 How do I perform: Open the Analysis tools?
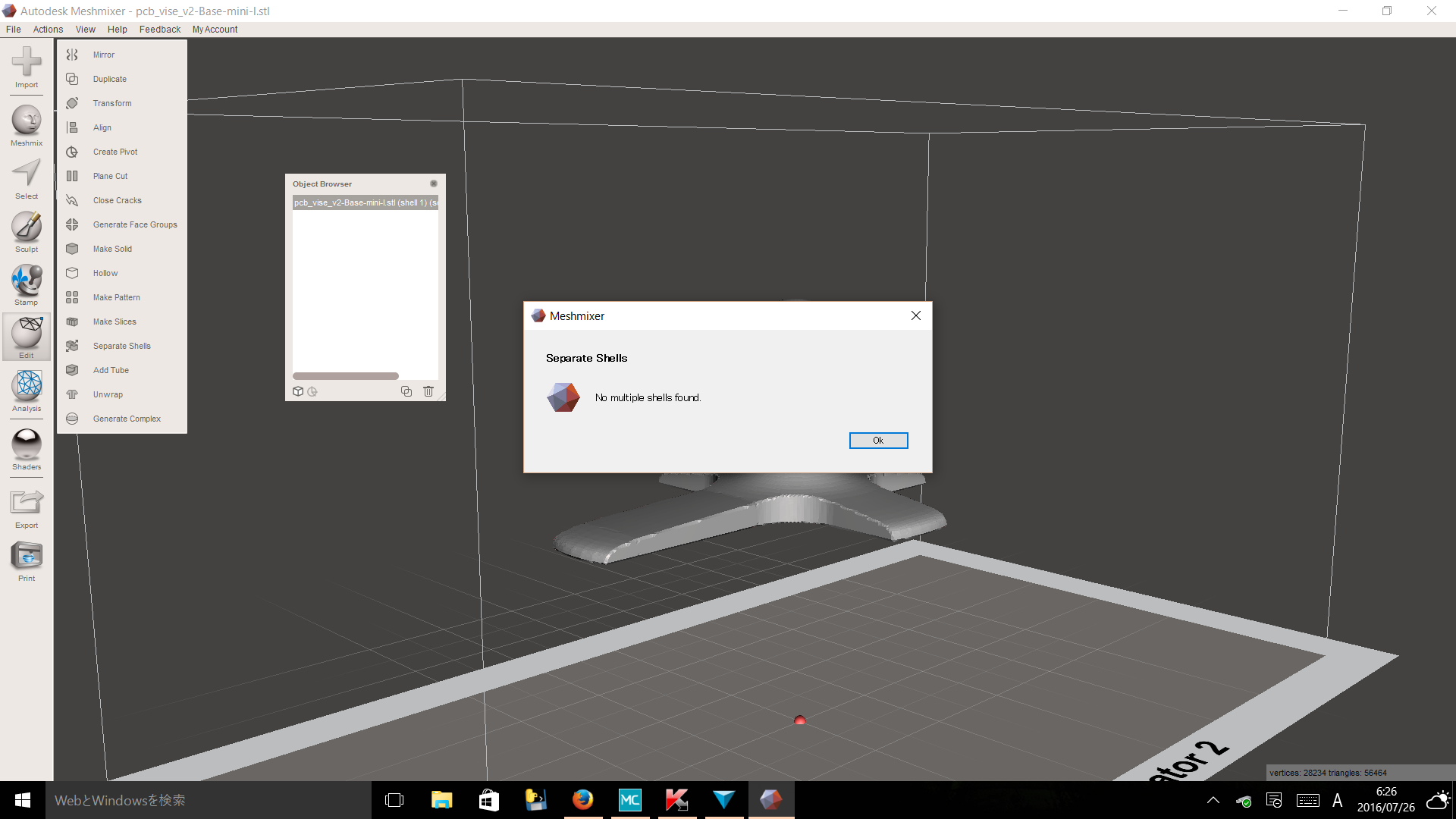click(x=27, y=391)
